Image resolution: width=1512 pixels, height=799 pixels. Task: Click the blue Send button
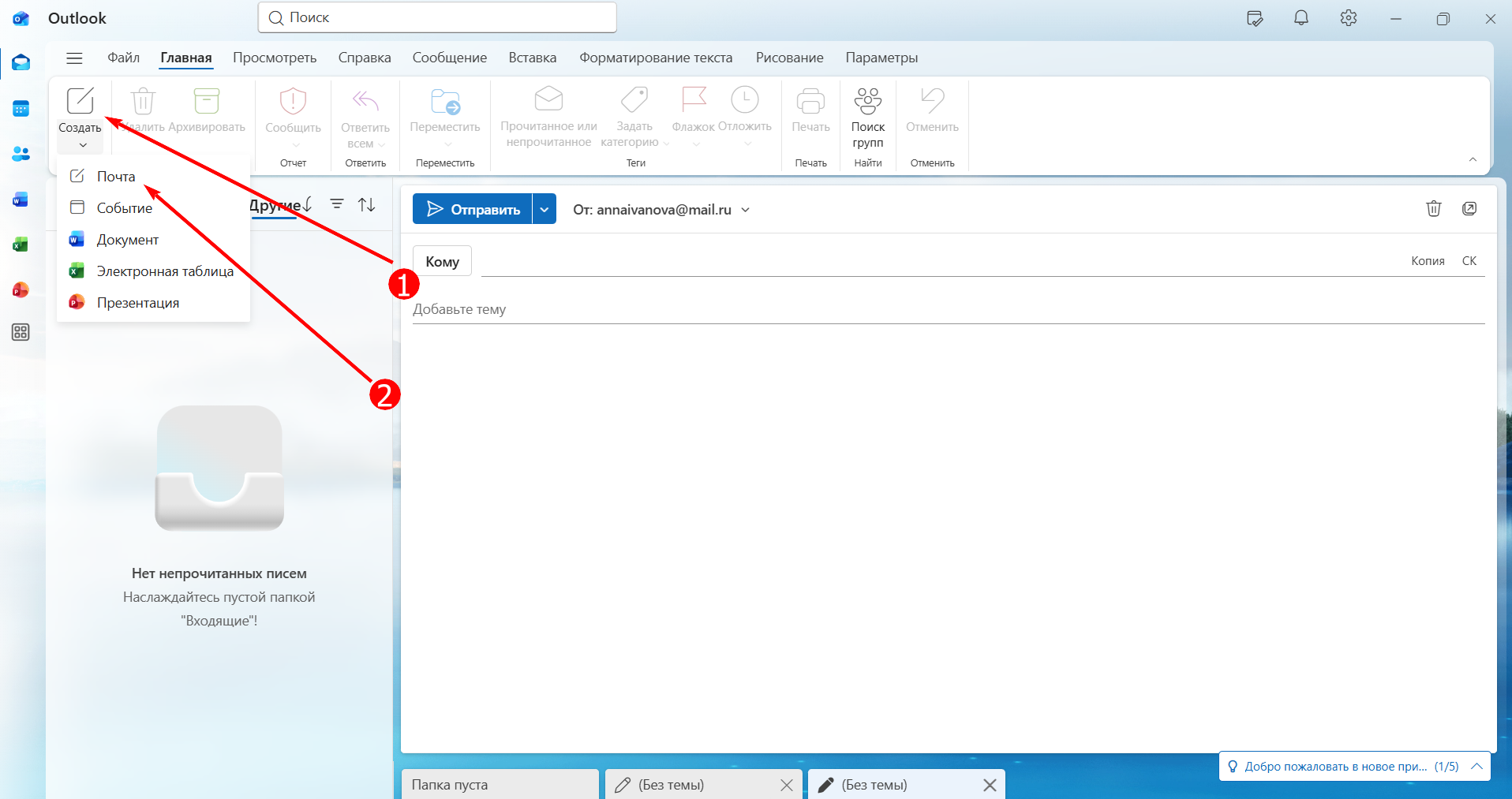(473, 209)
